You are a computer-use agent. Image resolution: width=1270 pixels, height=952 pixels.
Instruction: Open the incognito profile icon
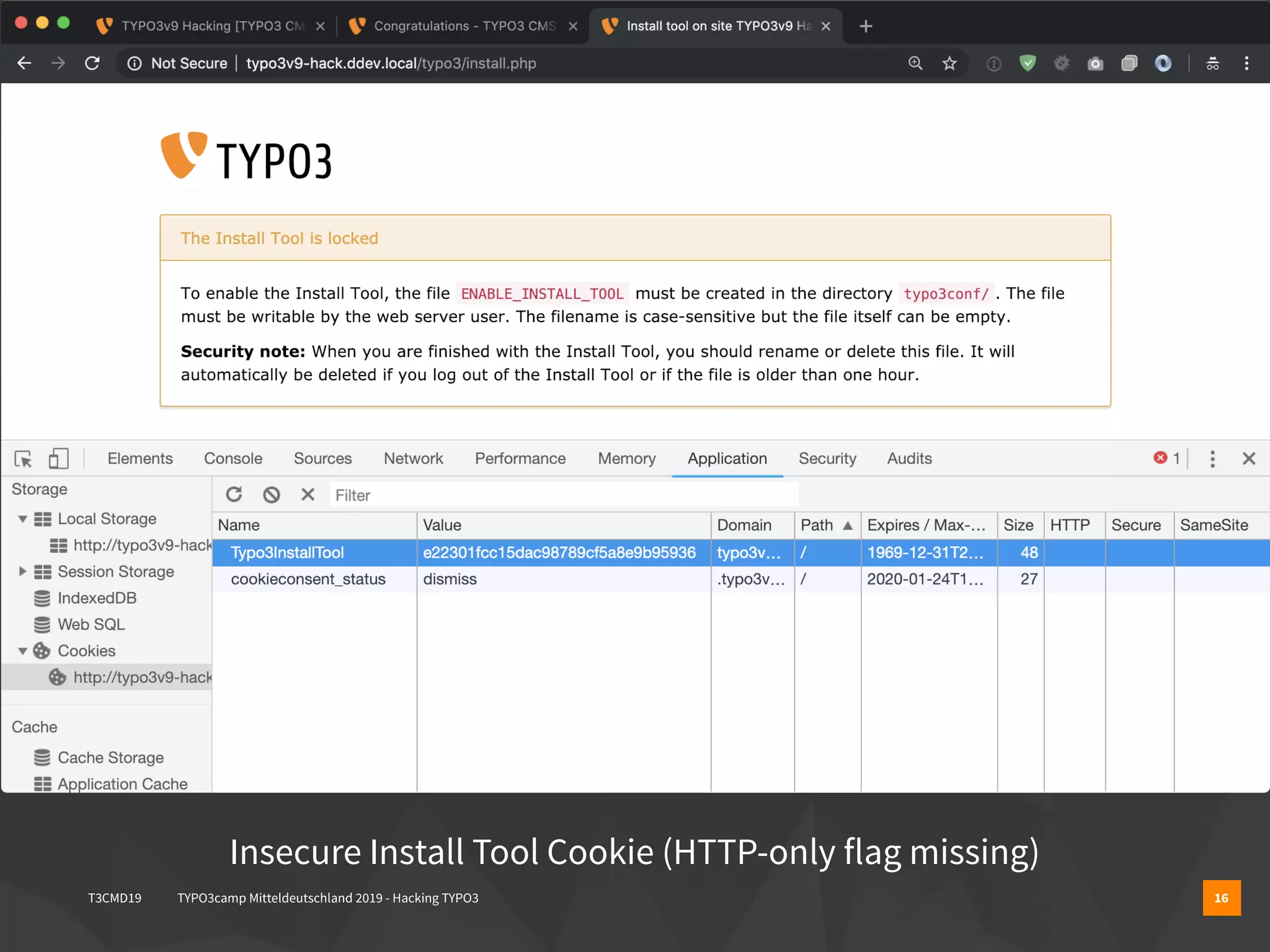(1212, 63)
